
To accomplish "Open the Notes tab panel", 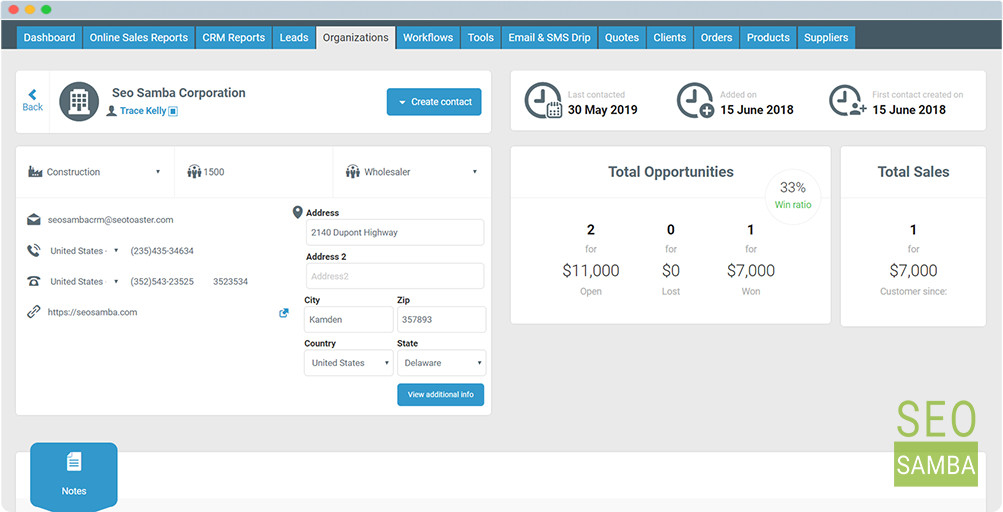I will pyautogui.click(x=74, y=475).
